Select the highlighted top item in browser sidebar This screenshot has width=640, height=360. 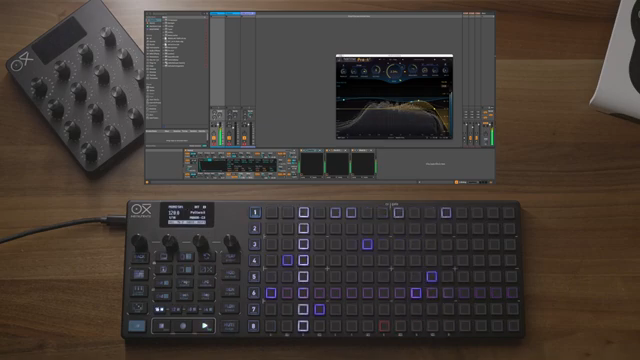click(154, 20)
